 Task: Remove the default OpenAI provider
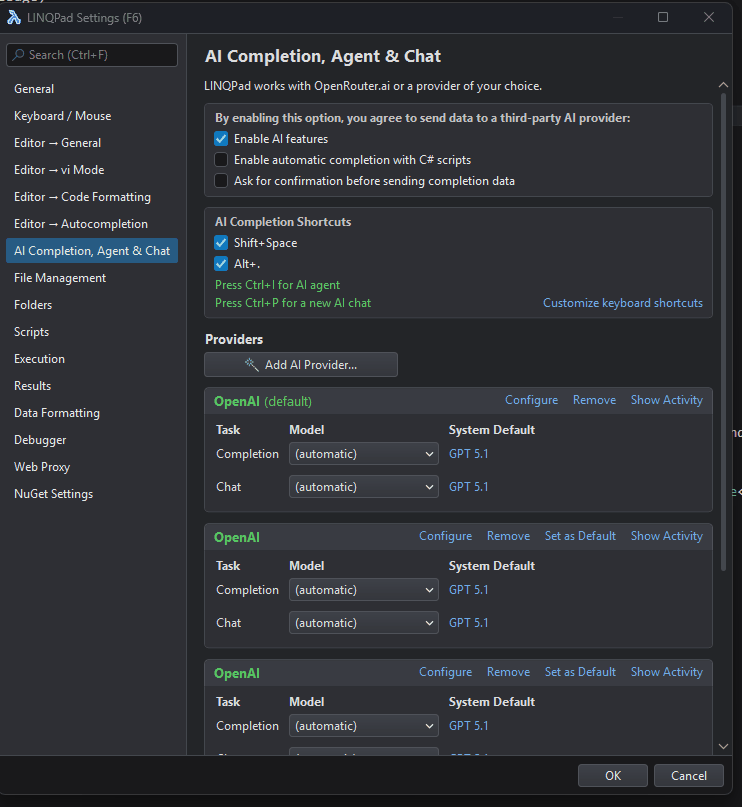pyautogui.click(x=594, y=400)
